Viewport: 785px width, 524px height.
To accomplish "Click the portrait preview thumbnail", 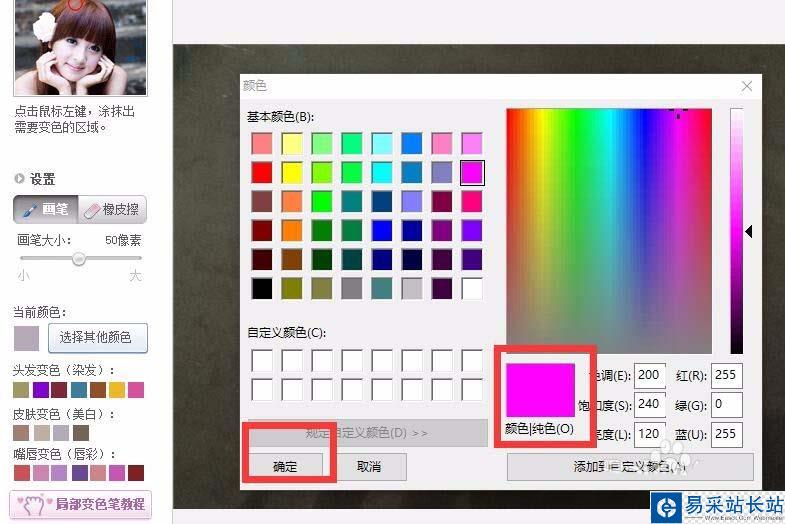I will pos(80,47).
